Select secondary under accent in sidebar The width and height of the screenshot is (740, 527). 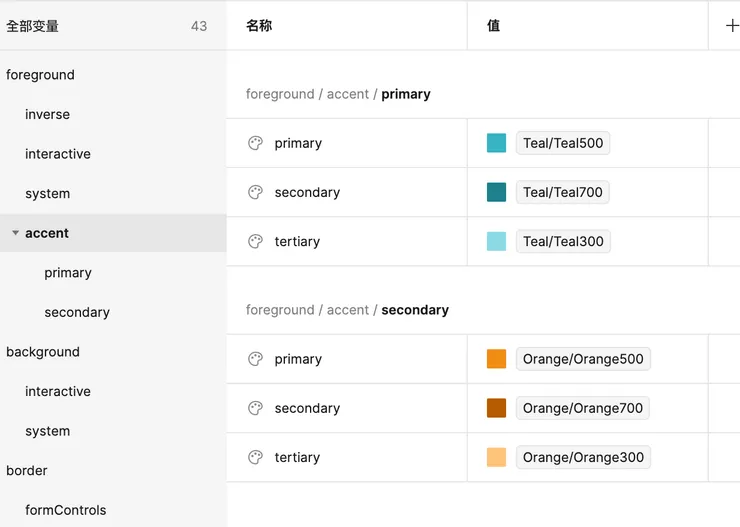tap(77, 312)
